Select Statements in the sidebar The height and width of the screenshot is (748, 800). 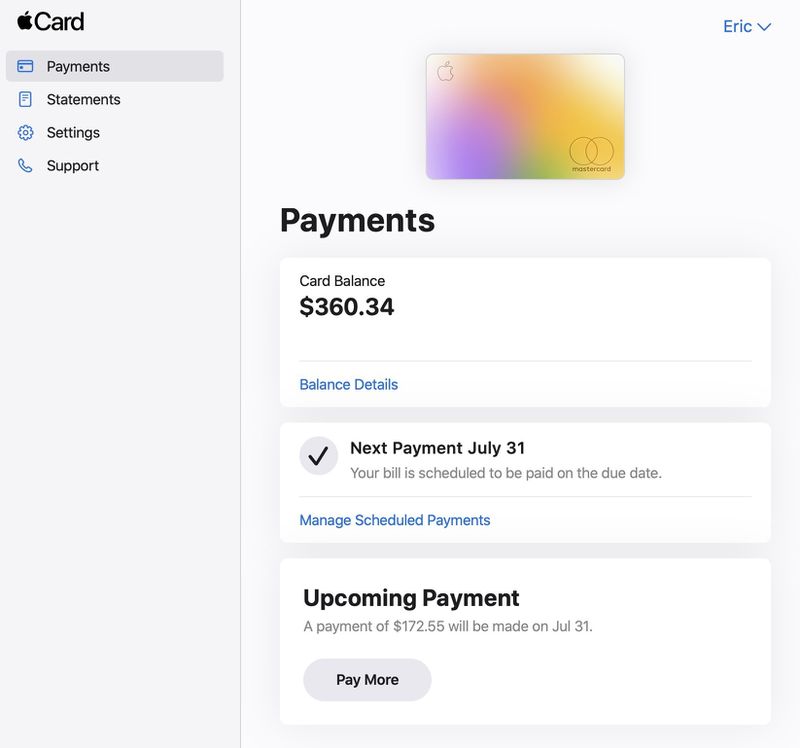tap(82, 99)
